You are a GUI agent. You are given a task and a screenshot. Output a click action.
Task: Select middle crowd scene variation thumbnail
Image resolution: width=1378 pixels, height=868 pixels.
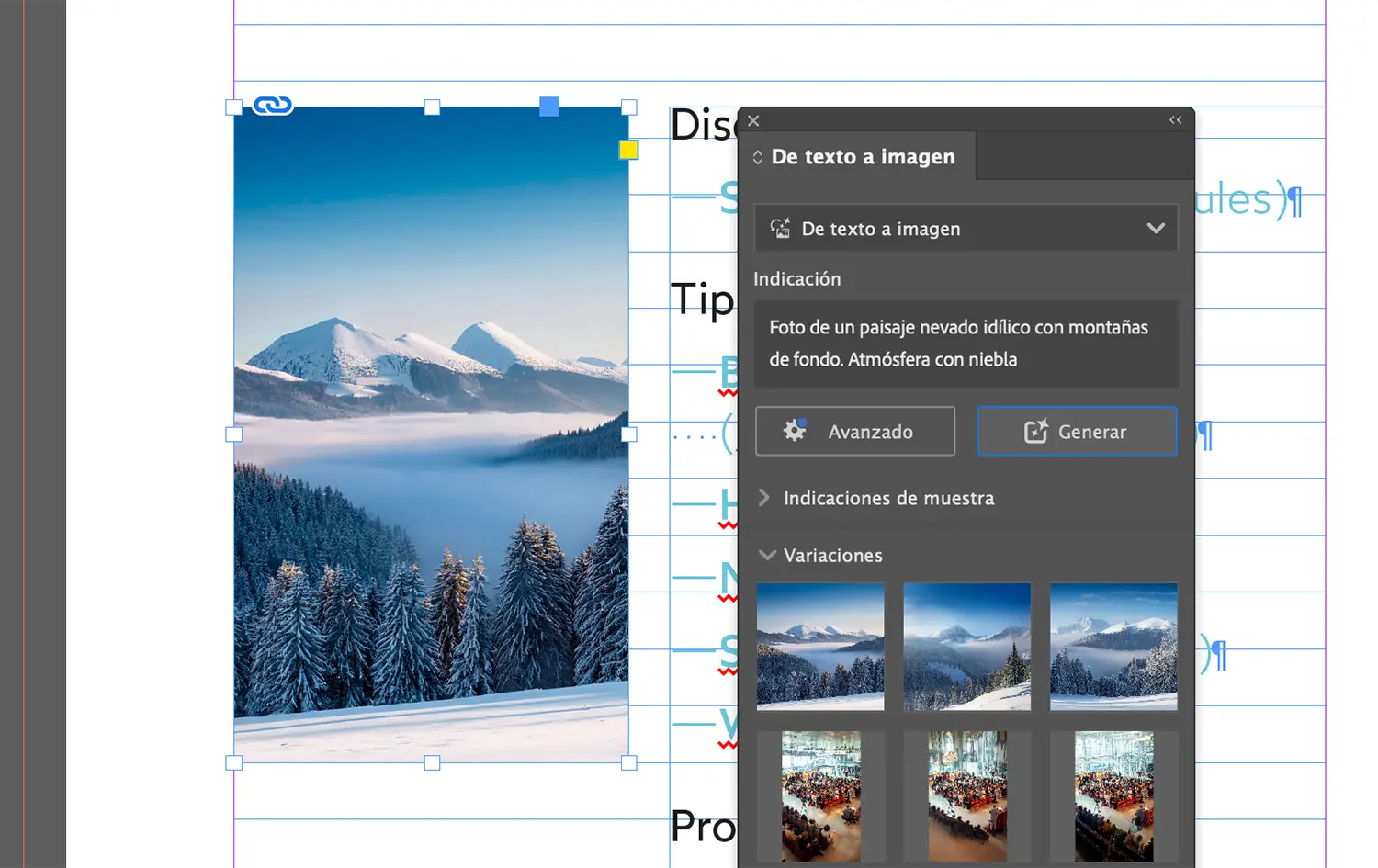point(967,796)
